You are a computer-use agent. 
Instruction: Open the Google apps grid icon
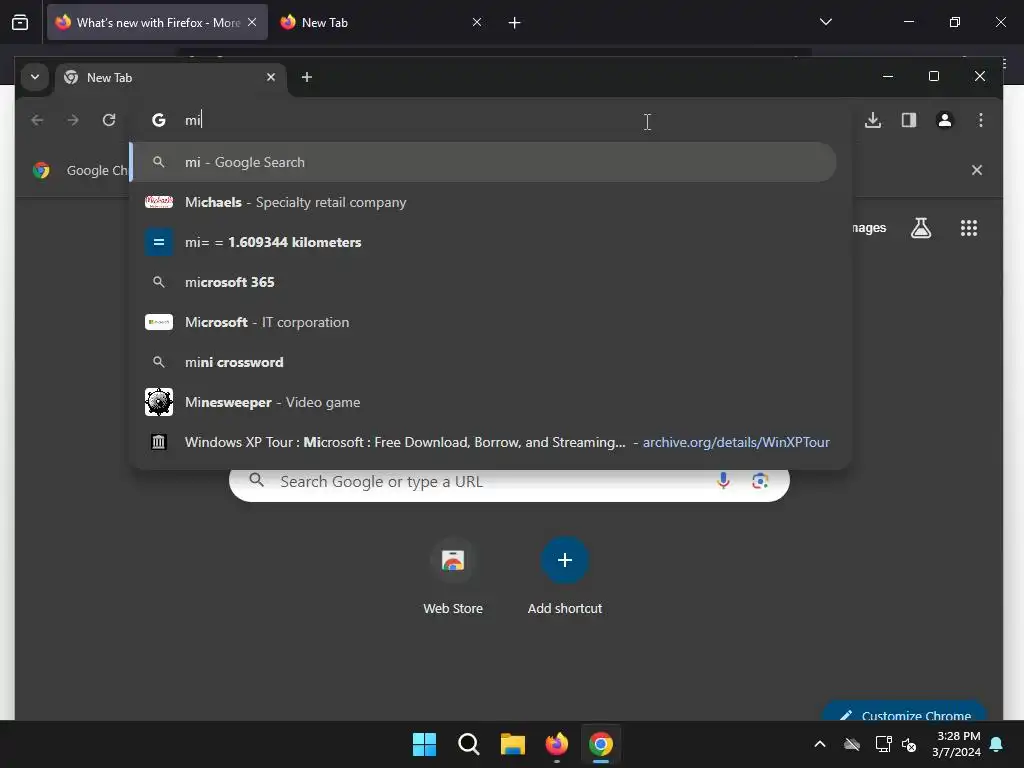tap(968, 228)
